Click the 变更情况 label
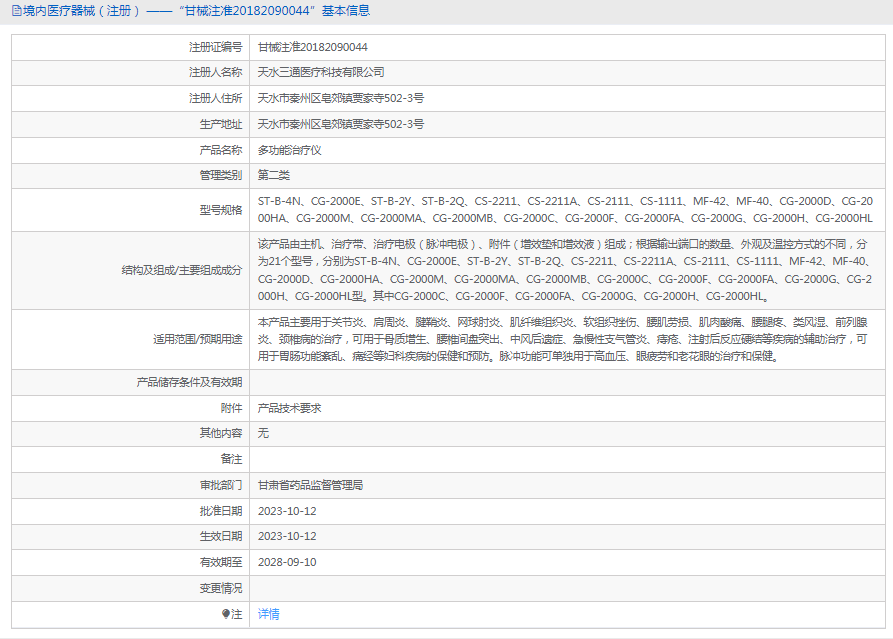The width and height of the screenshot is (893, 639). point(220,588)
